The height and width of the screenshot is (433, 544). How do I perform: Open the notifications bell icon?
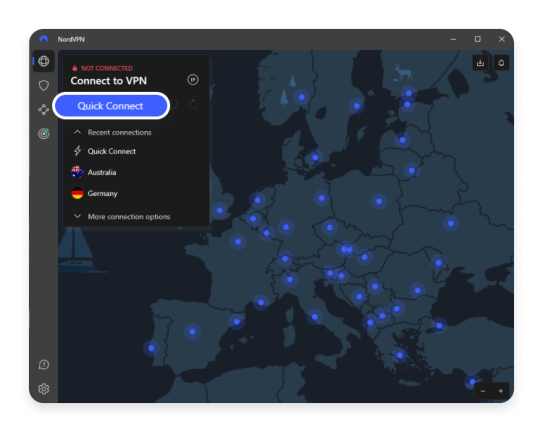click(501, 63)
